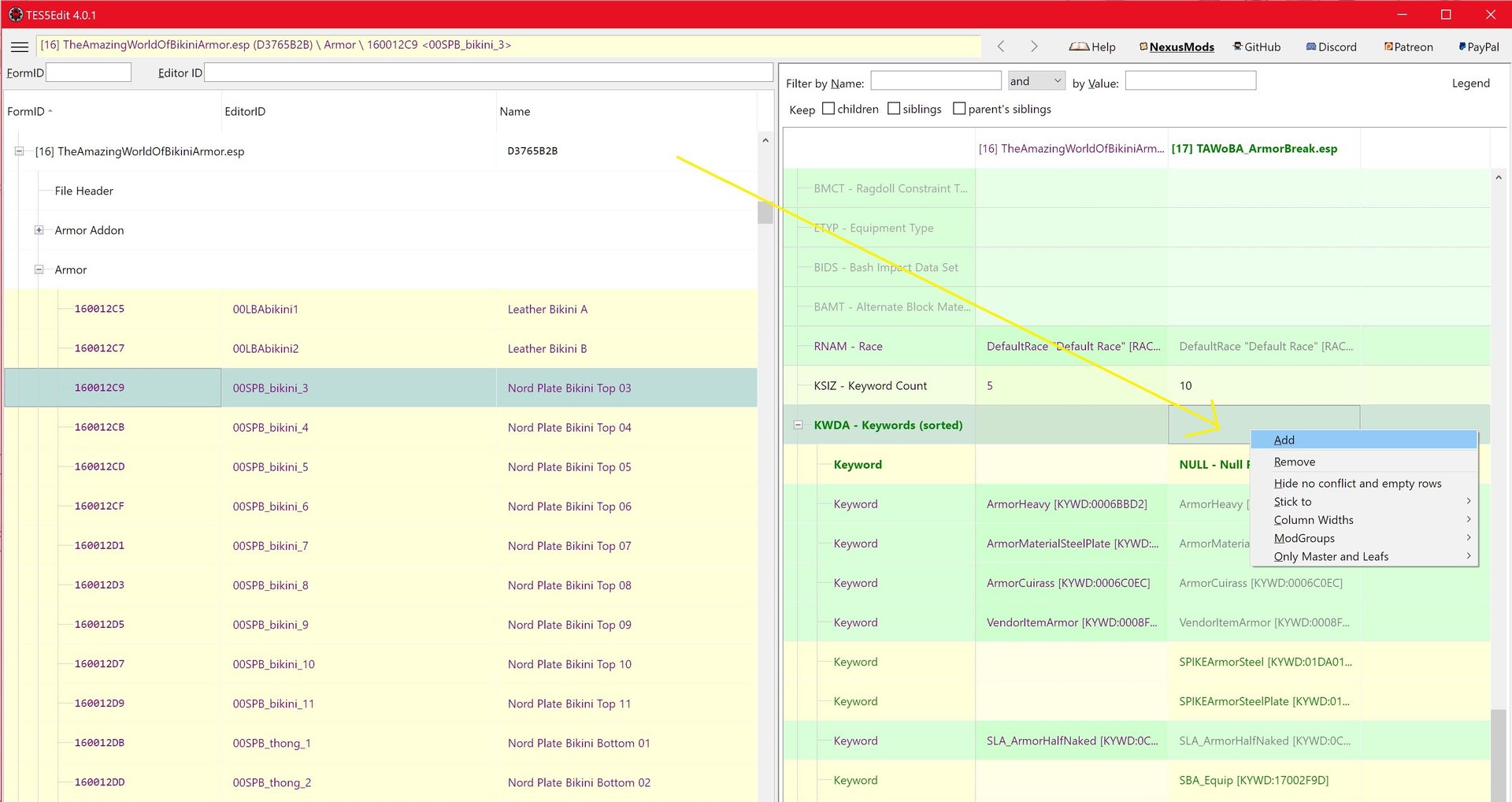The width and height of the screenshot is (1512, 802).
Task: Toggle Keep parent's siblings checkbox
Action: (x=959, y=109)
